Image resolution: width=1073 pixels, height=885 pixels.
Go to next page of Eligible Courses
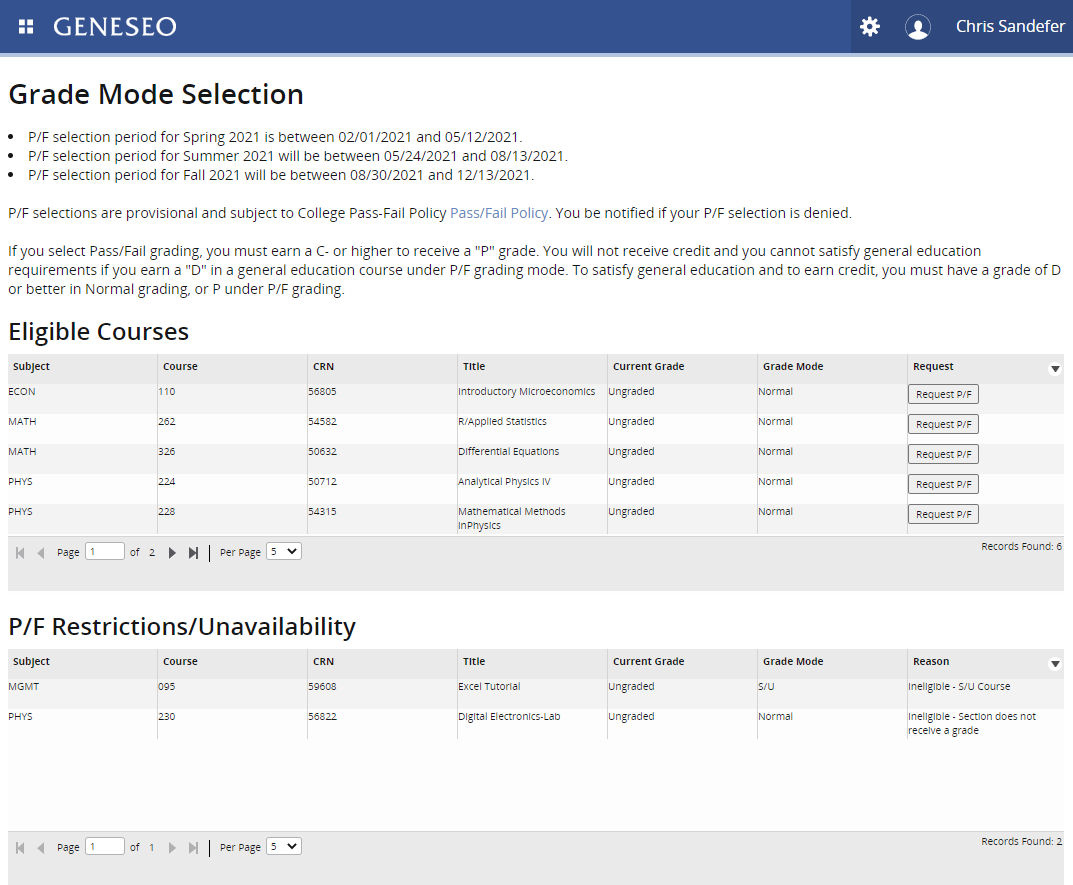(x=172, y=552)
